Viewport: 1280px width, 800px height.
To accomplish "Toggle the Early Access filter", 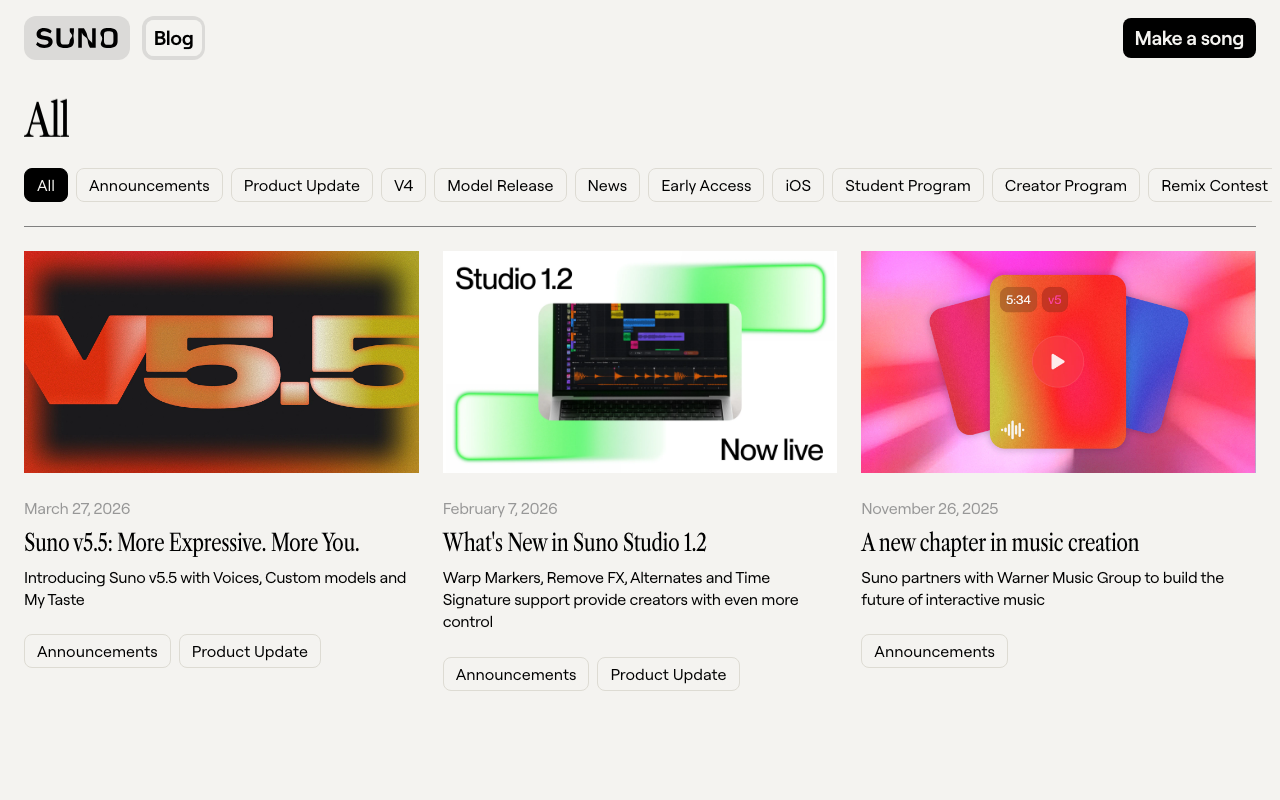I will pyautogui.click(x=705, y=185).
